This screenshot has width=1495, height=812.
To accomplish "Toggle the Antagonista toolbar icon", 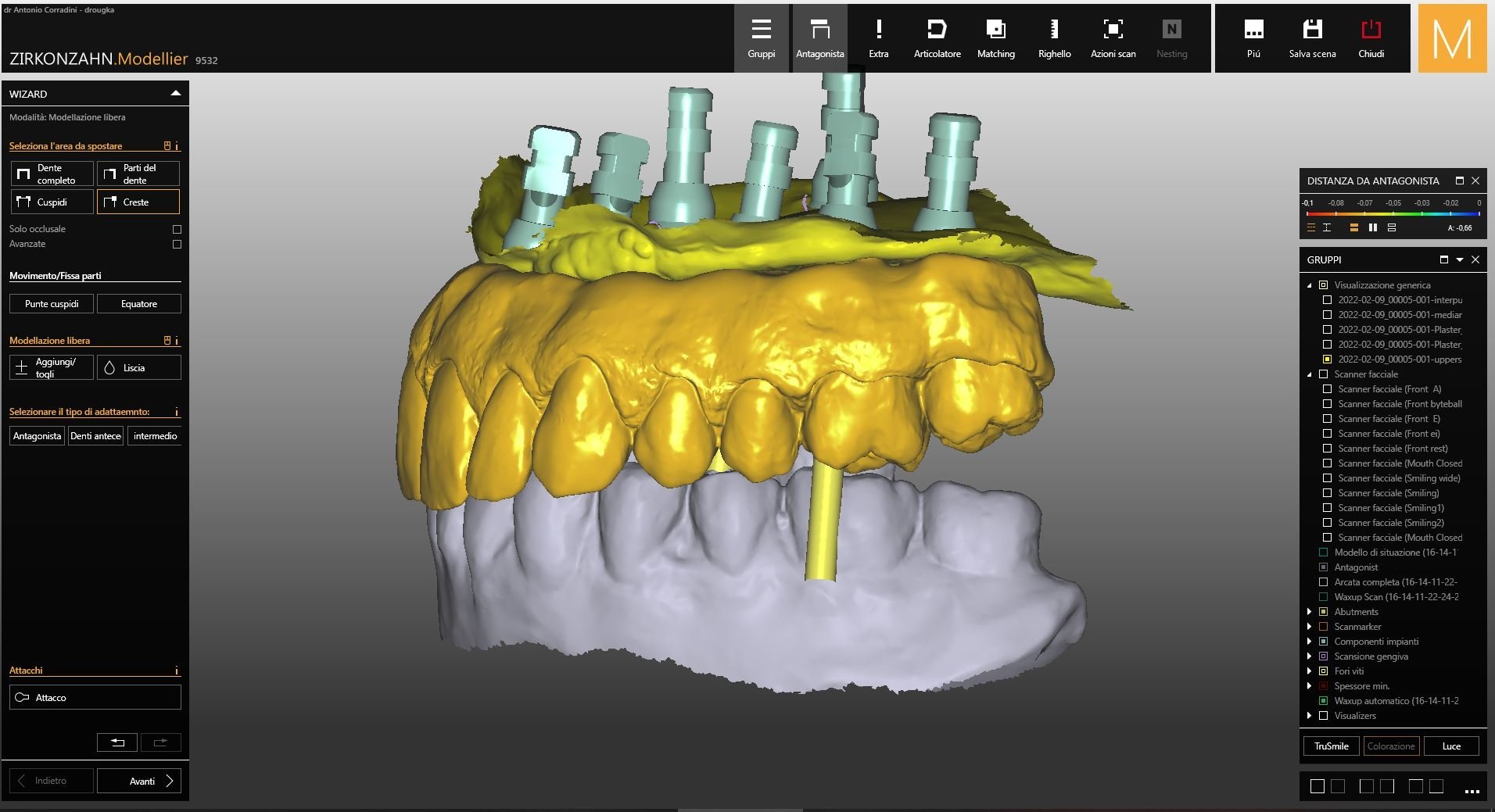I will pos(819,38).
